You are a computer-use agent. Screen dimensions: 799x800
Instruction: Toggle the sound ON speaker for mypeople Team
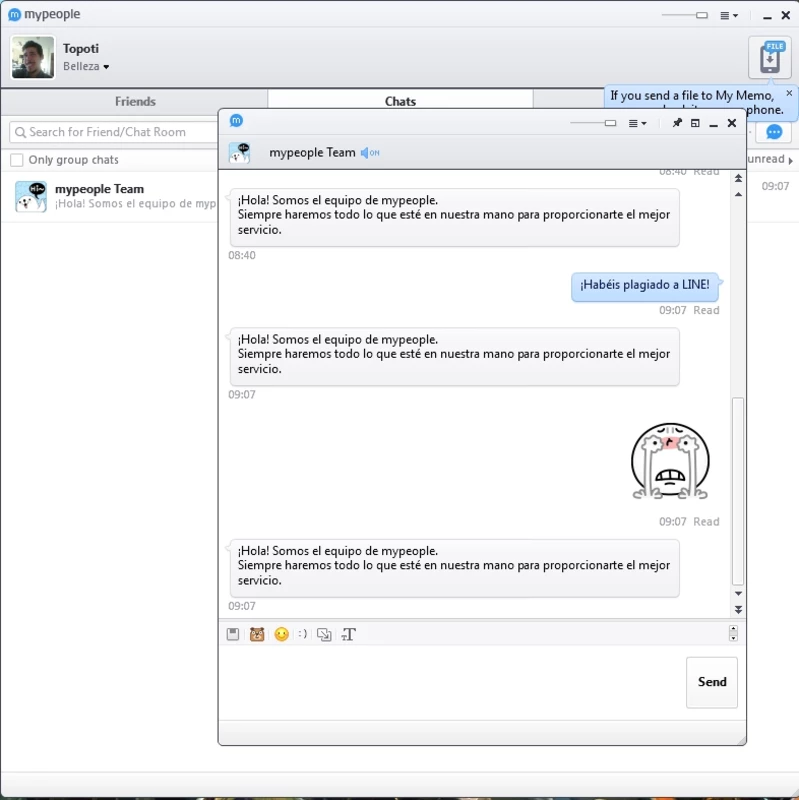(x=370, y=153)
